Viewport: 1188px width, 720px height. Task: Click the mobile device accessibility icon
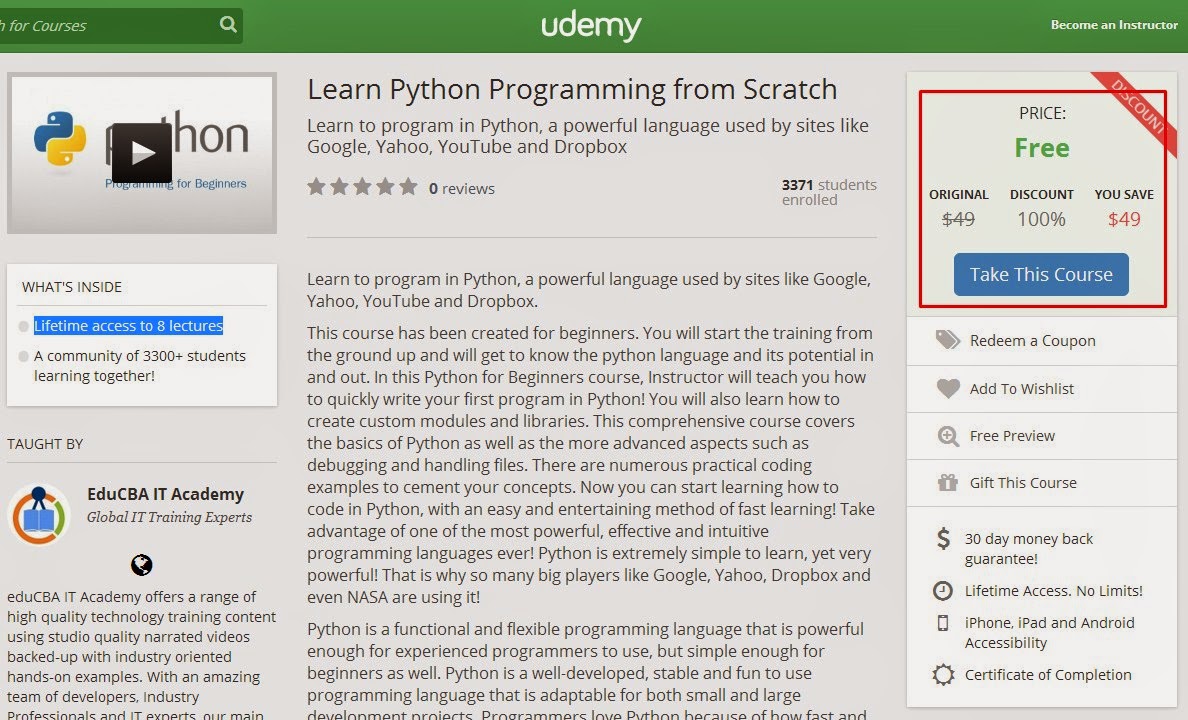click(x=943, y=623)
